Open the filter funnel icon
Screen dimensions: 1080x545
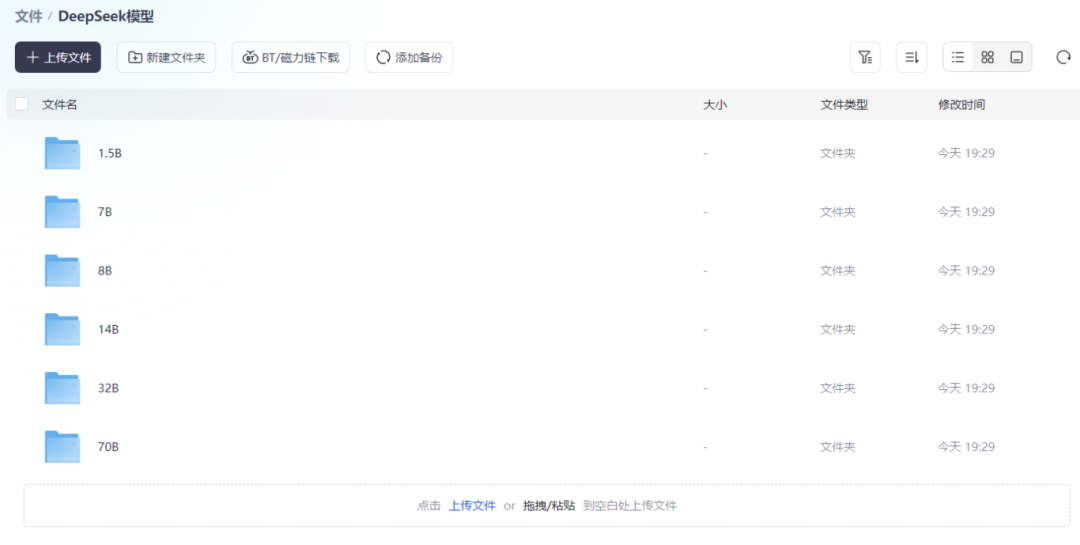[865, 57]
